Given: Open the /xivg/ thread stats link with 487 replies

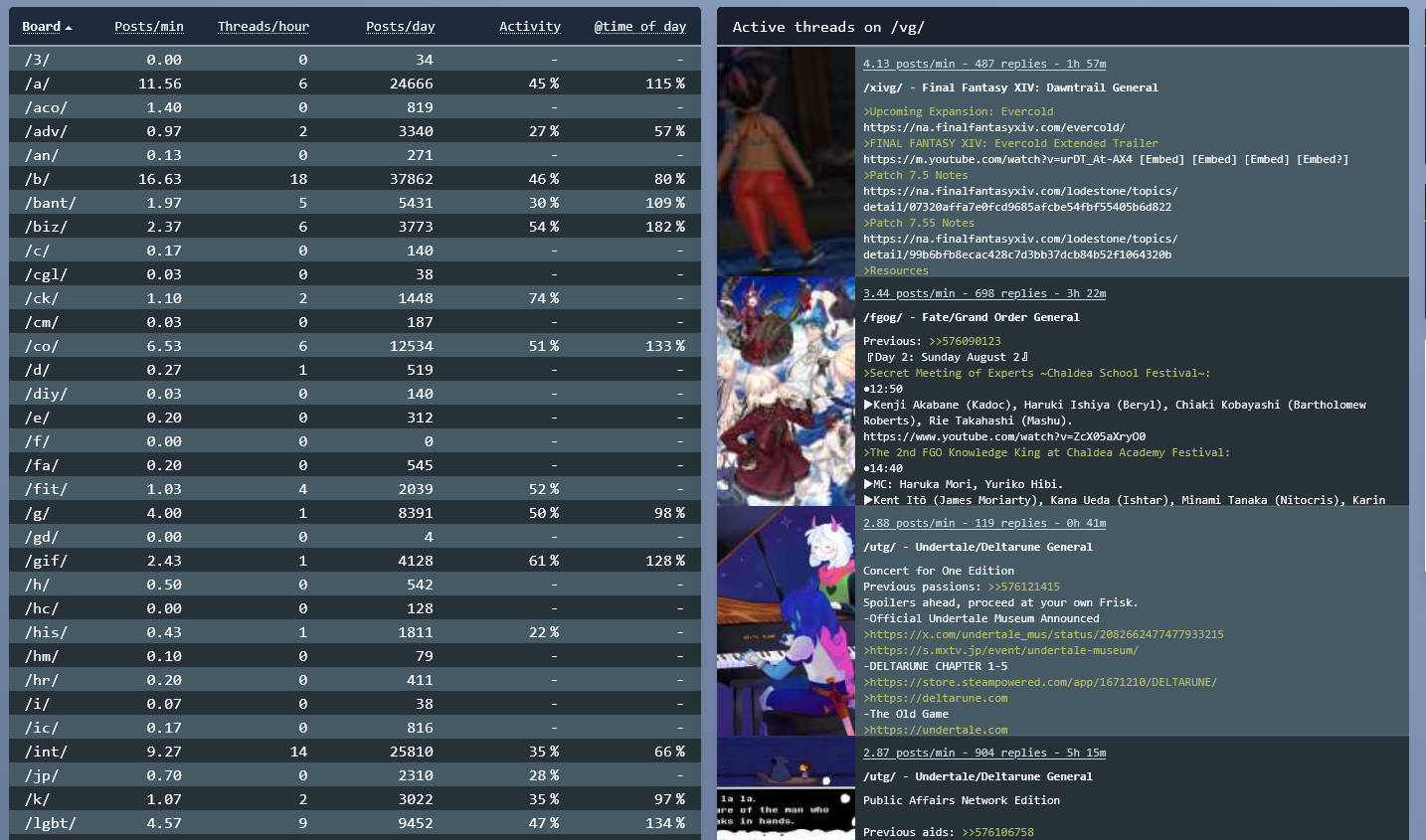Looking at the screenshot, I should 984,64.
